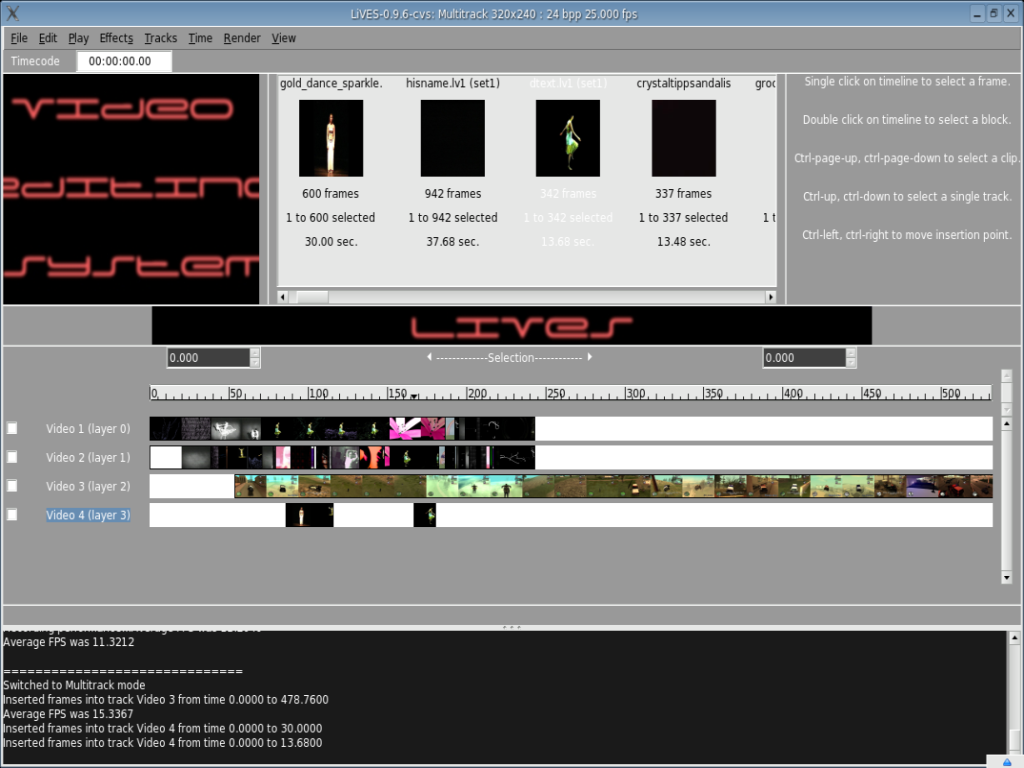
Task: Click the "600 frames" text
Action: pyautogui.click(x=330, y=193)
